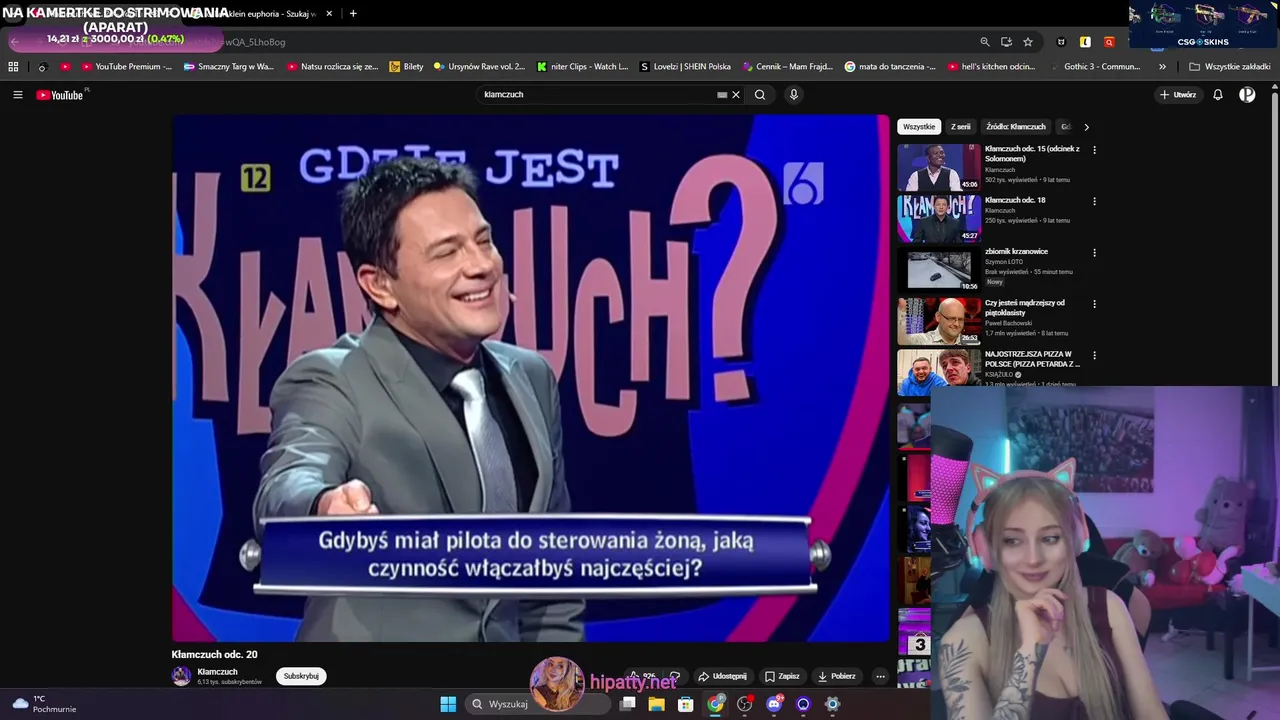Viewport: 1280px width, 720px height.
Task: Open the Lovelzi SHEIN Polska bookmark
Action: [685, 67]
